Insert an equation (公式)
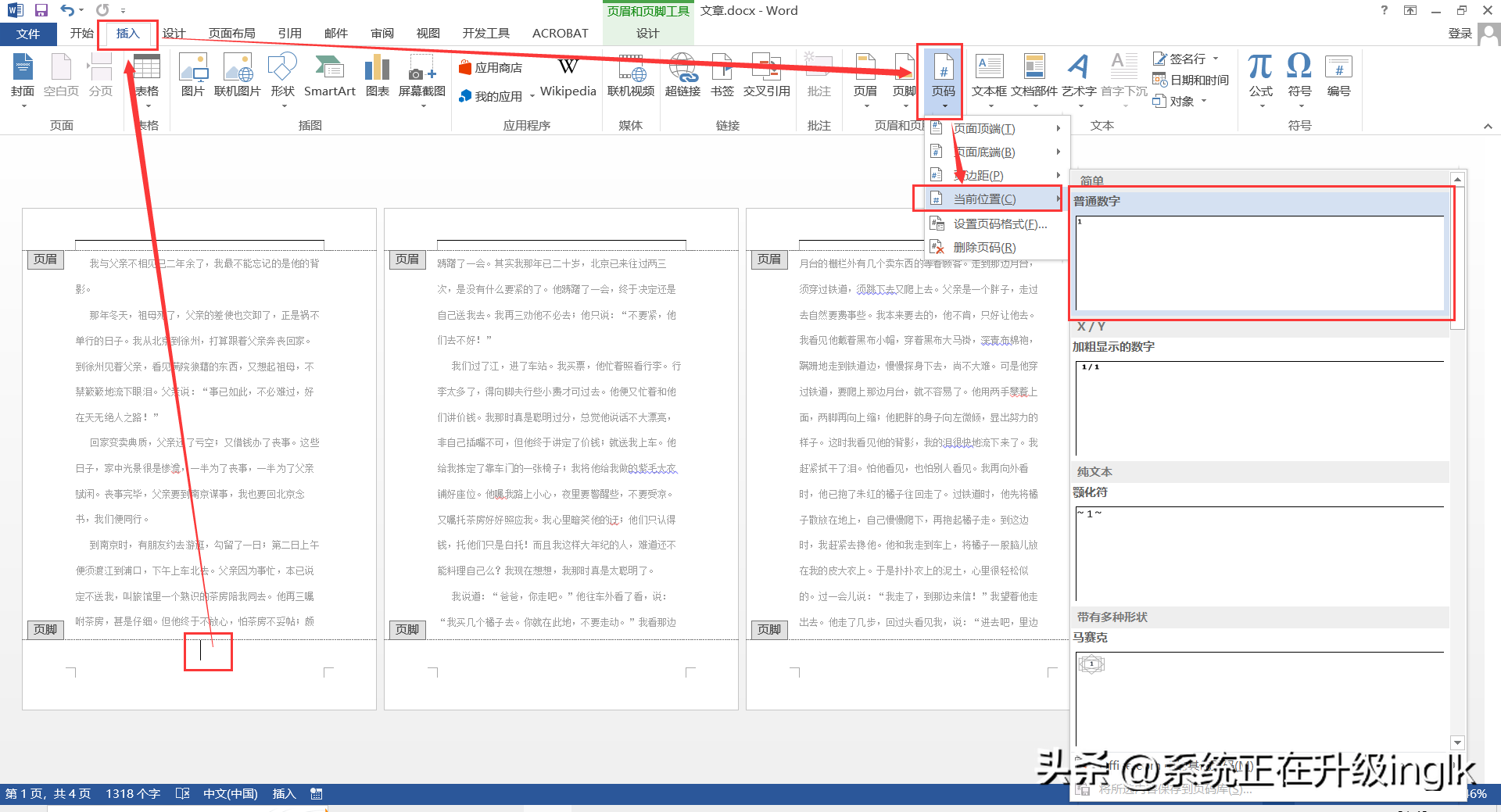The width and height of the screenshot is (1501, 812). click(1260, 80)
